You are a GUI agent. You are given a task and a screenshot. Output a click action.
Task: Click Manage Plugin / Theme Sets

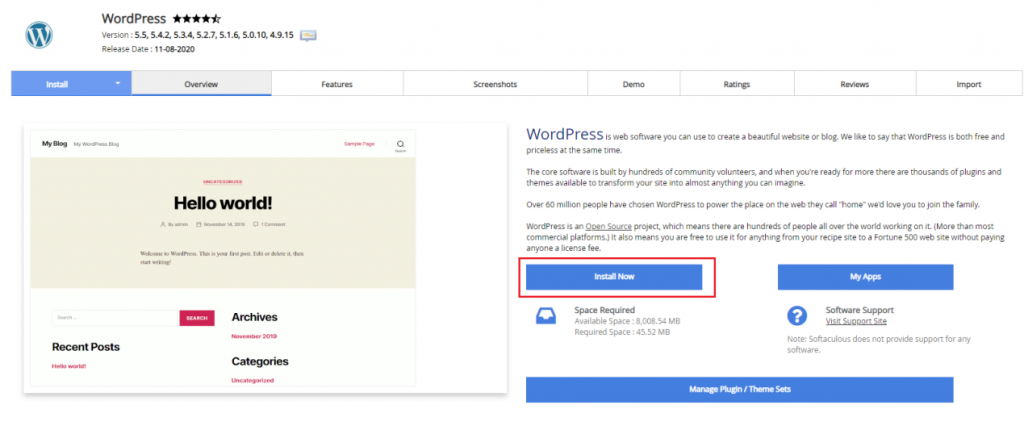pyautogui.click(x=739, y=390)
